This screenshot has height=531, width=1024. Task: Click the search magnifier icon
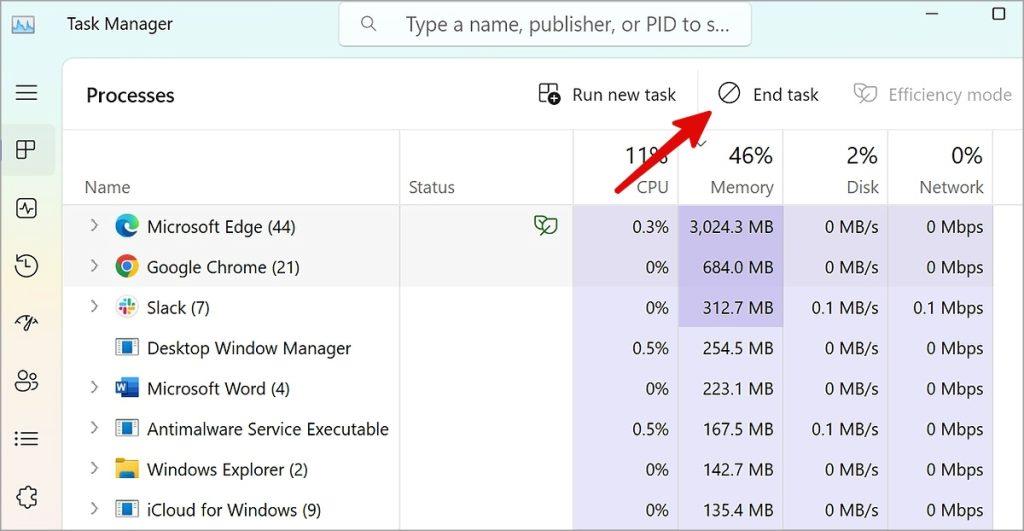click(x=368, y=24)
